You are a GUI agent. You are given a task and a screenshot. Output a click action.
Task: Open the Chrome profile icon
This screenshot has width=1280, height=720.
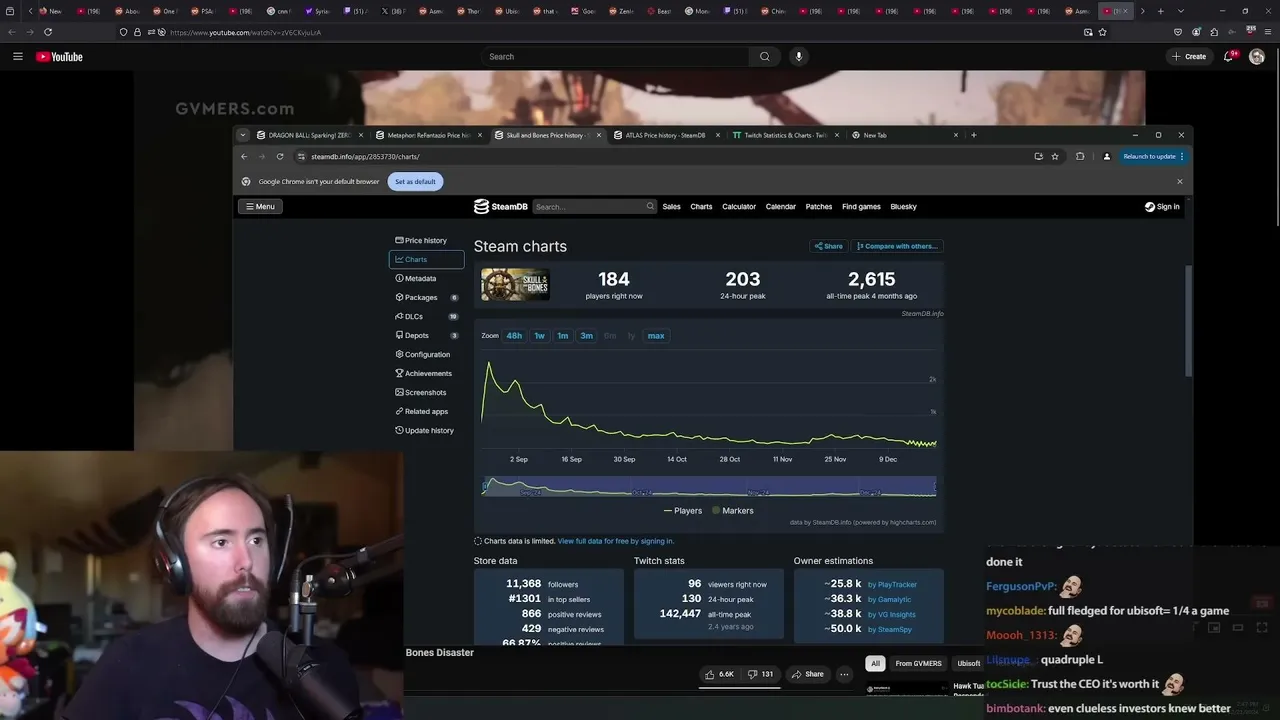click(x=1106, y=157)
